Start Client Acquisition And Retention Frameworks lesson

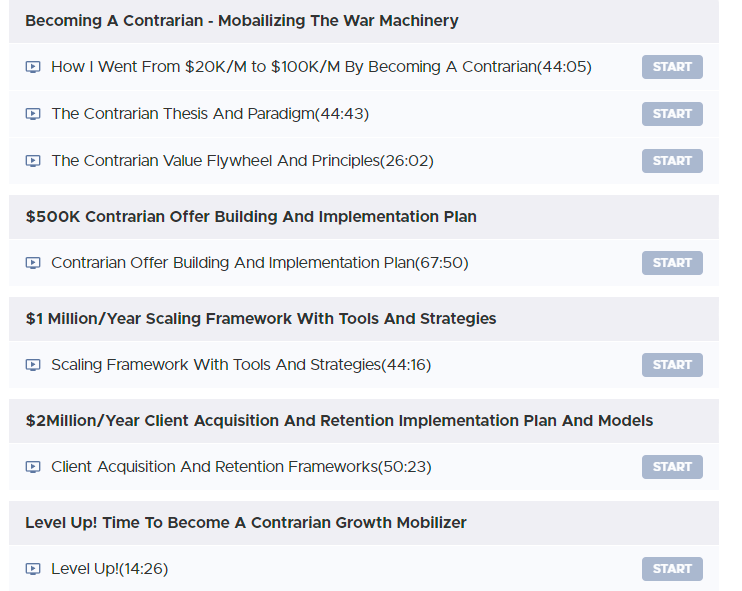[x=672, y=467]
